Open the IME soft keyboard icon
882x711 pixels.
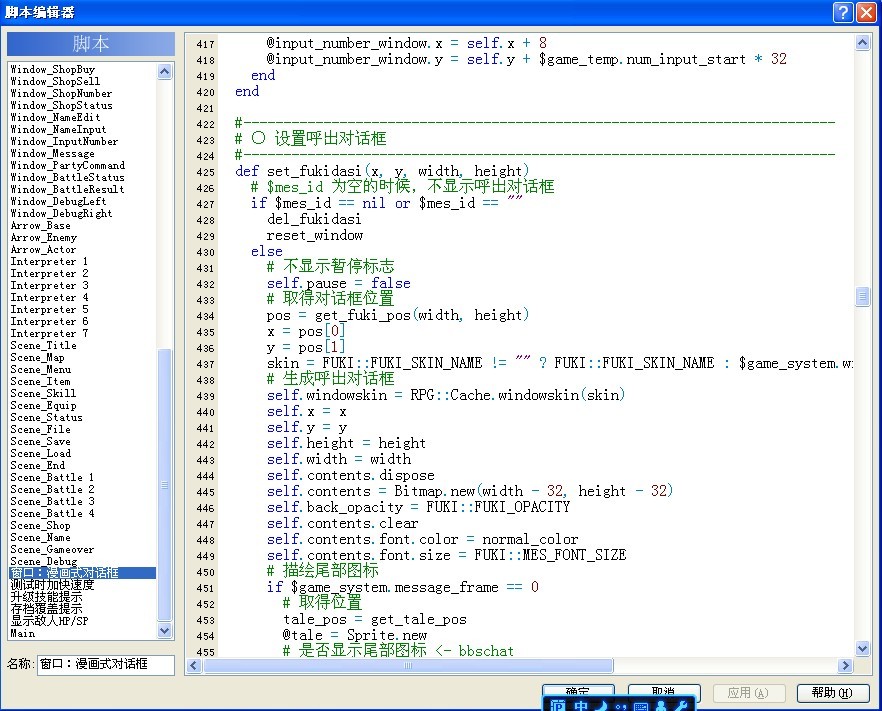[x=640, y=706]
